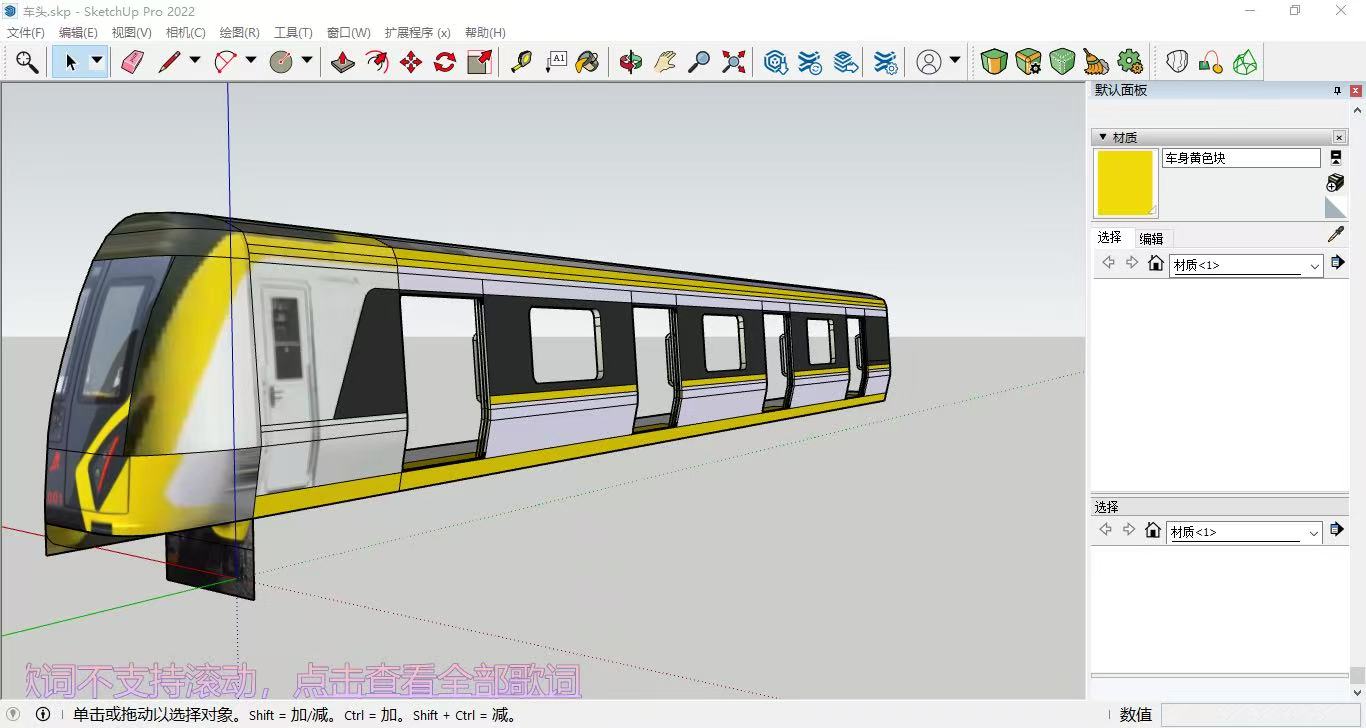Screen dimensions: 1366x728
Task: Click the Zoom Extents tool
Action: pos(734,62)
